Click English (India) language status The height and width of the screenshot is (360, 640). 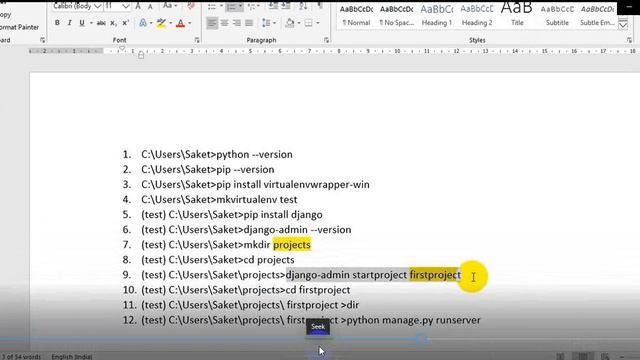72,357
